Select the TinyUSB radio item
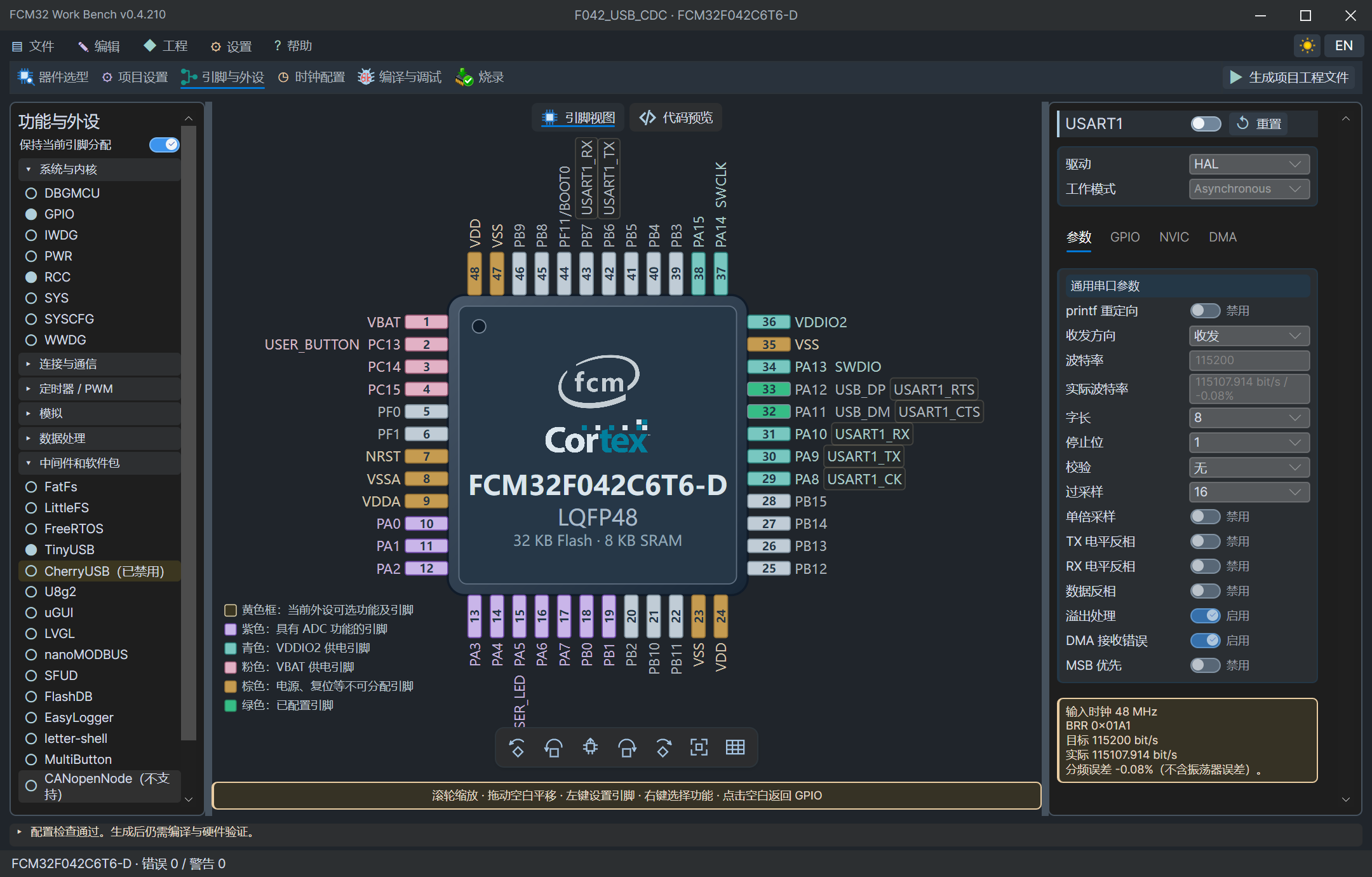The height and width of the screenshot is (877, 1372). (x=31, y=550)
